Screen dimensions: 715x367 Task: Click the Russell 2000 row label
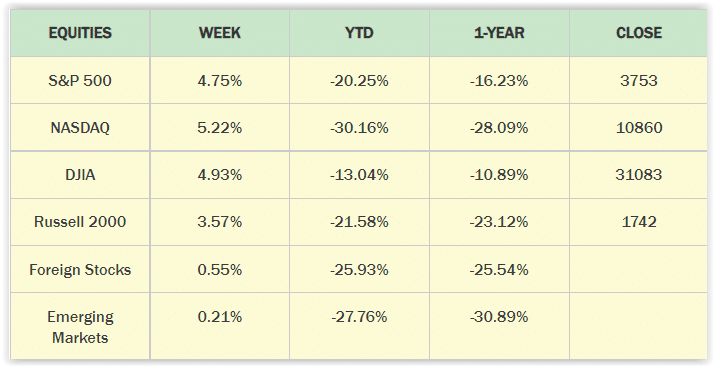coord(80,222)
